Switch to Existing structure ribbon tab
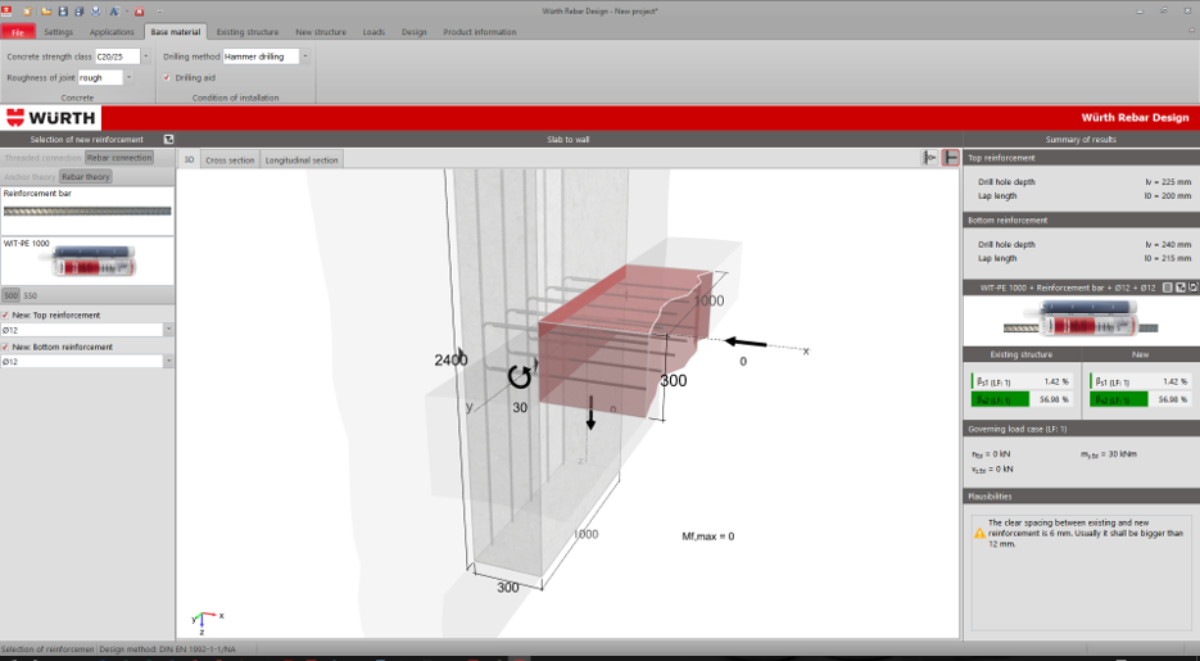This screenshot has width=1200, height=661. (247, 32)
